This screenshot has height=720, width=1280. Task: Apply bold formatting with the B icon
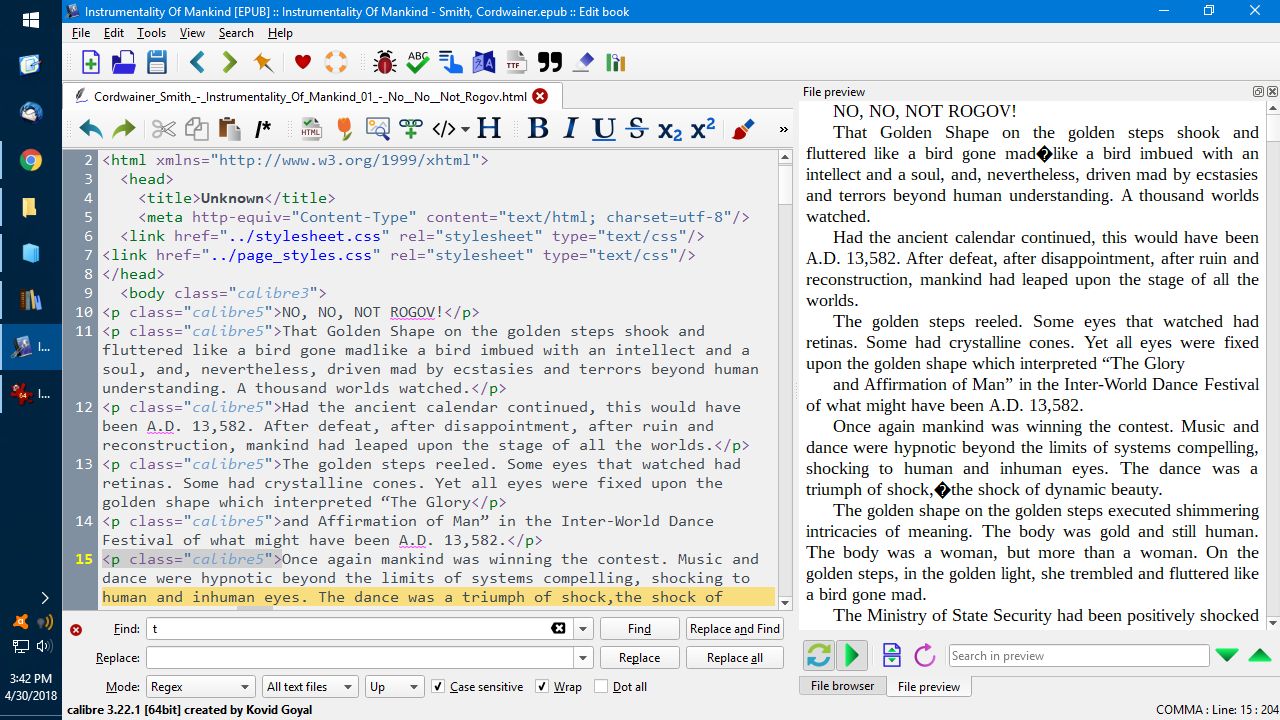pos(538,128)
